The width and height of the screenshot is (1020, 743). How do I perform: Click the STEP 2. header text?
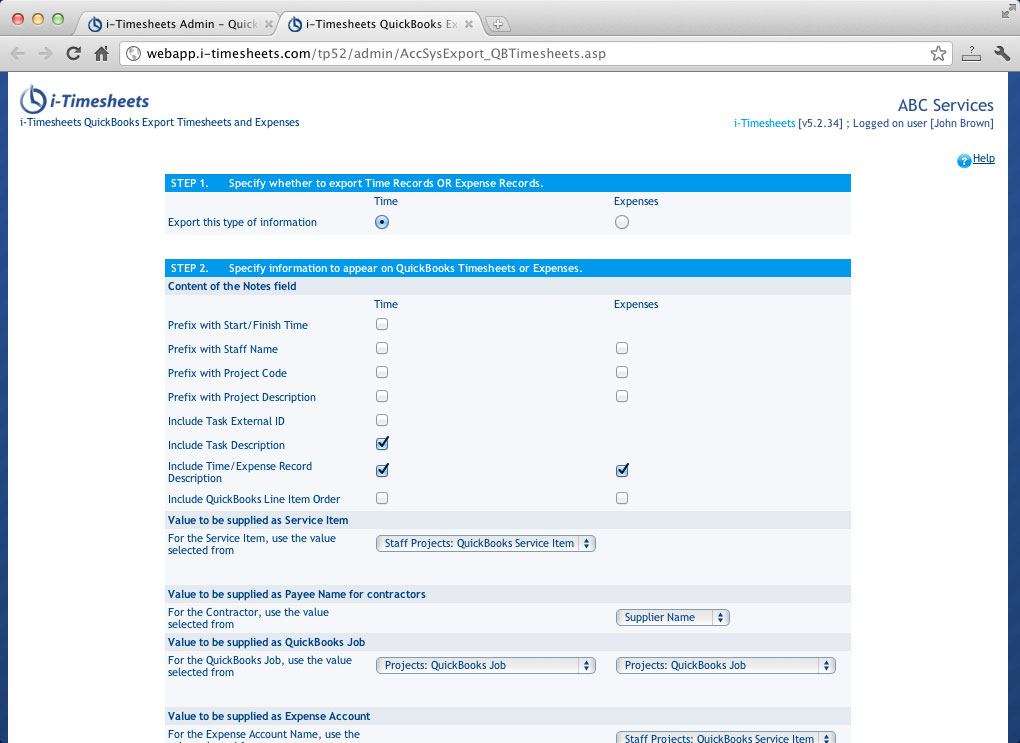pyautogui.click(x=189, y=268)
